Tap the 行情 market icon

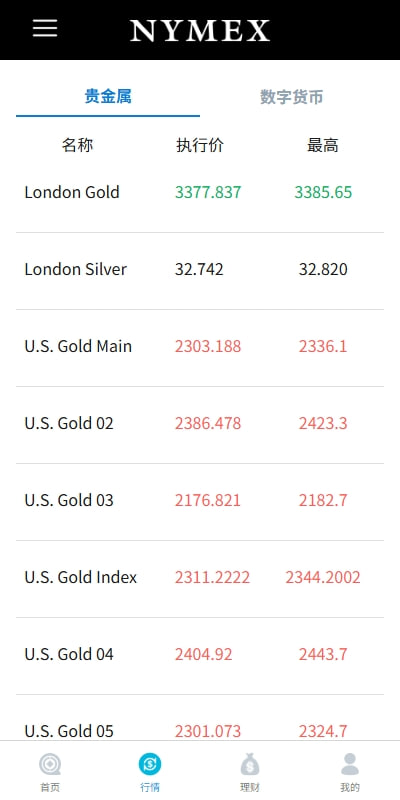pyautogui.click(x=150, y=764)
